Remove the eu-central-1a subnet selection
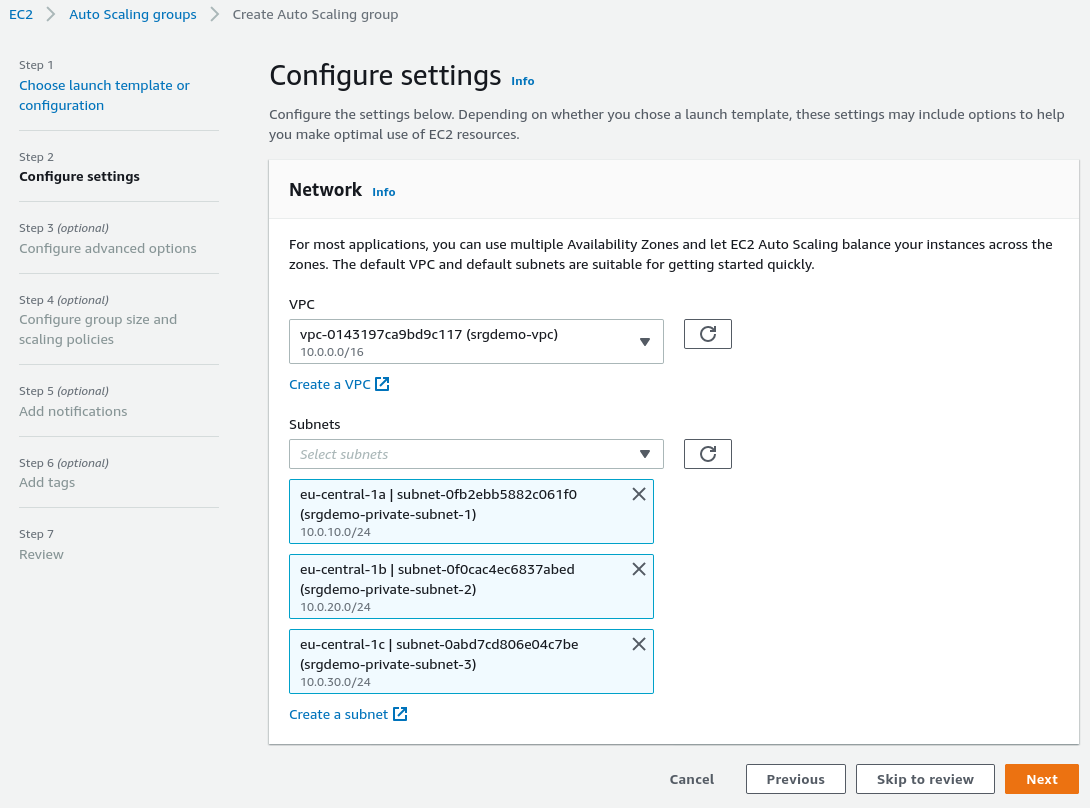The height and width of the screenshot is (808, 1090). click(639, 494)
